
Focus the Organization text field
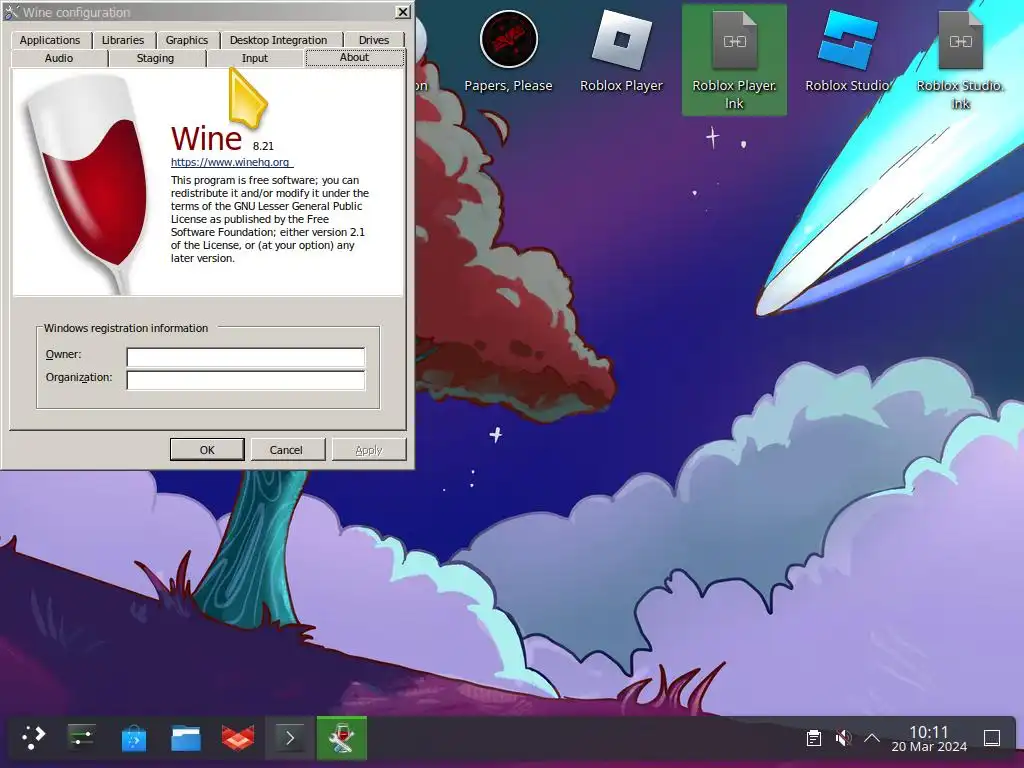click(246, 380)
